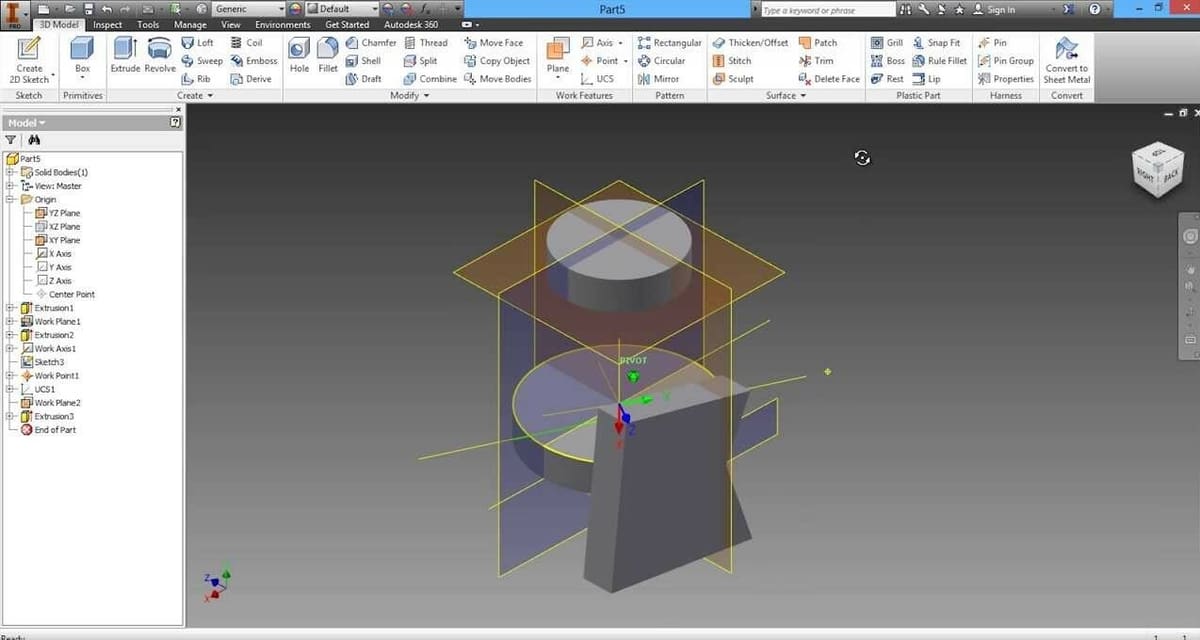Use the Mirror tool
This screenshot has width=1200, height=640.
click(x=658, y=79)
